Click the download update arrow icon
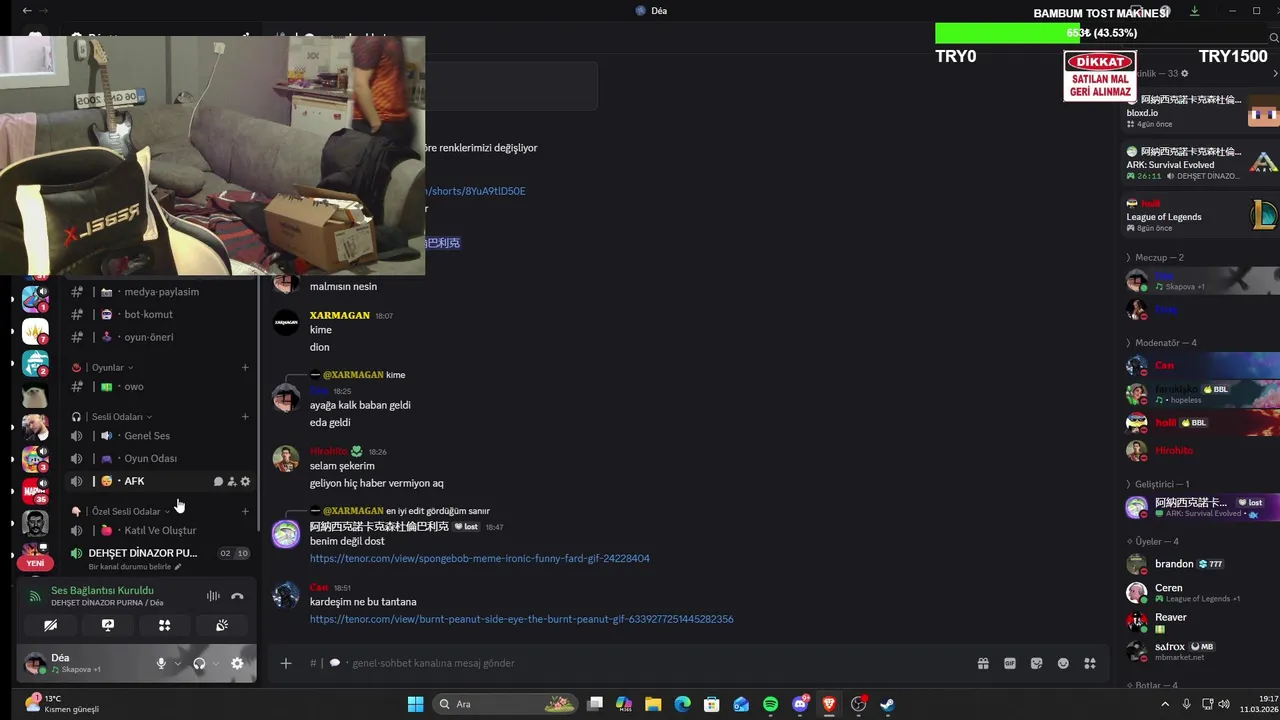The height and width of the screenshot is (720, 1280). click(1194, 11)
